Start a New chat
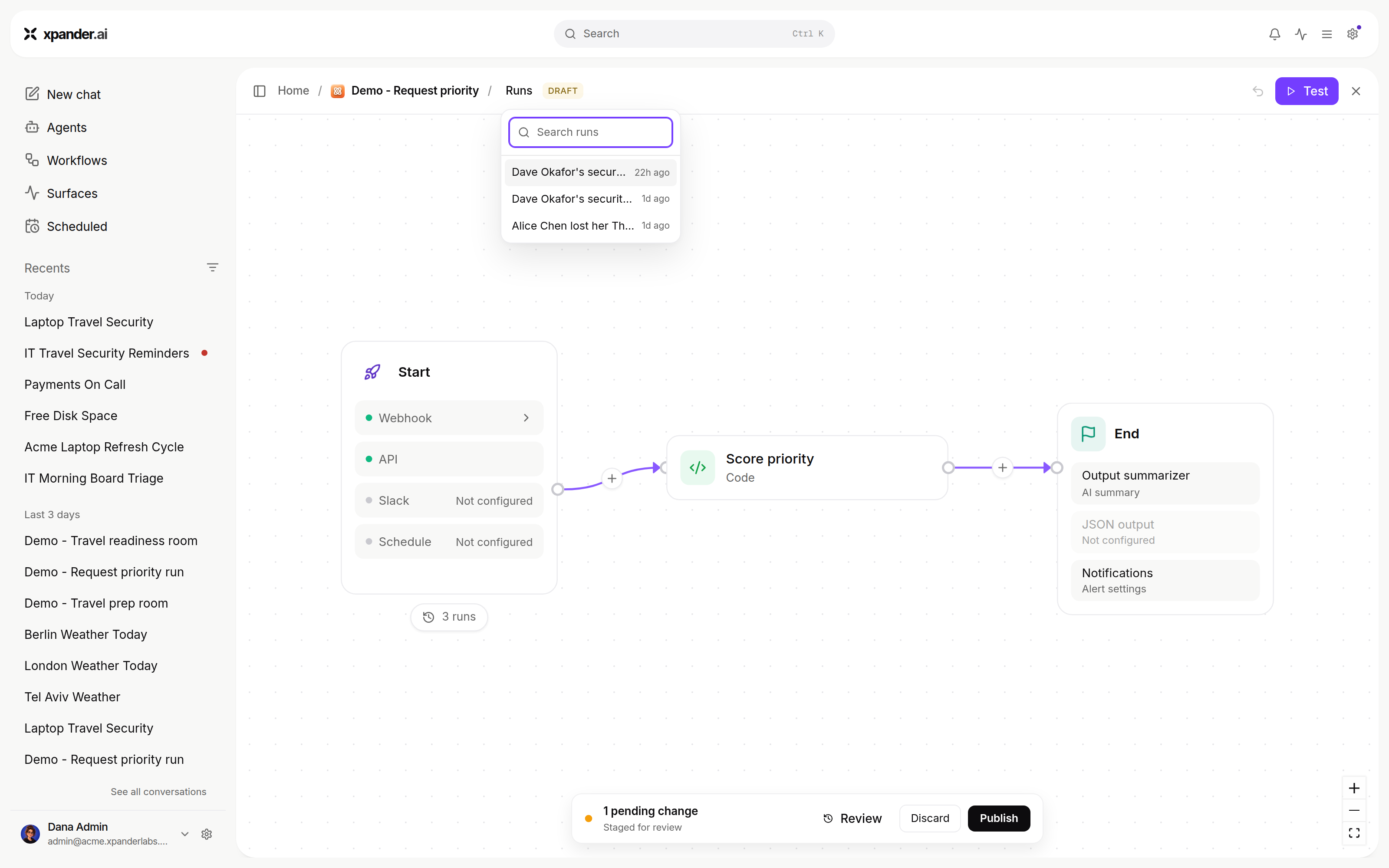The height and width of the screenshot is (868, 1389). [x=63, y=94]
